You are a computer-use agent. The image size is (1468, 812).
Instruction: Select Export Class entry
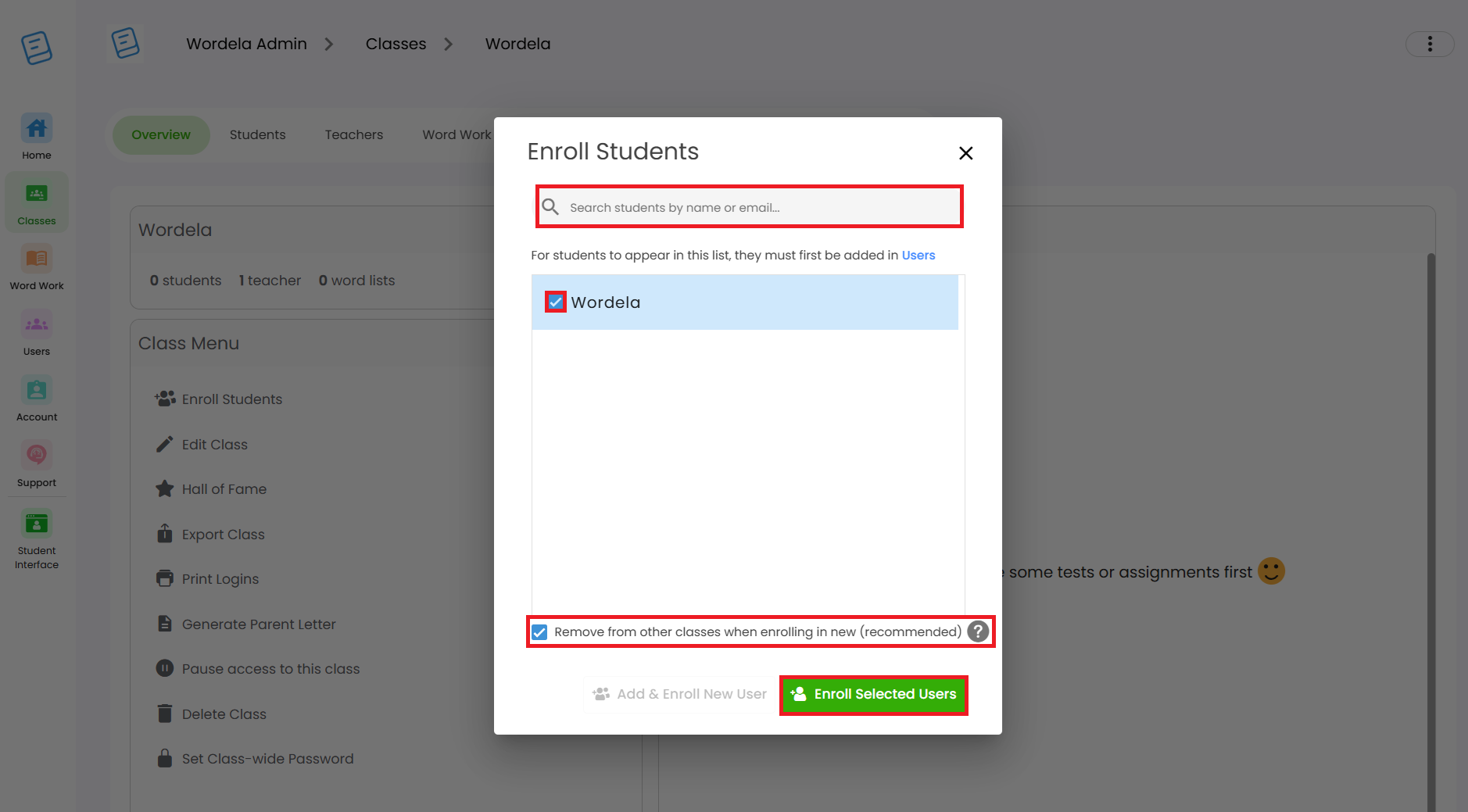click(210, 535)
